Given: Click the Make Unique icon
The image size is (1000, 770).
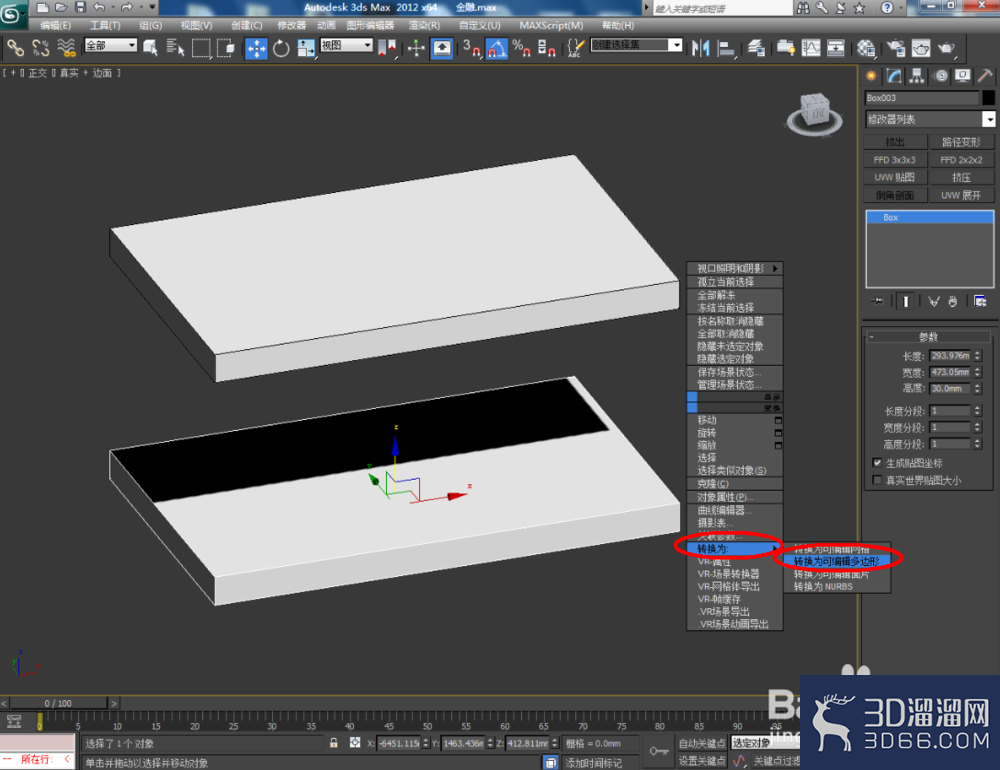Looking at the screenshot, I should coord(934,302).
